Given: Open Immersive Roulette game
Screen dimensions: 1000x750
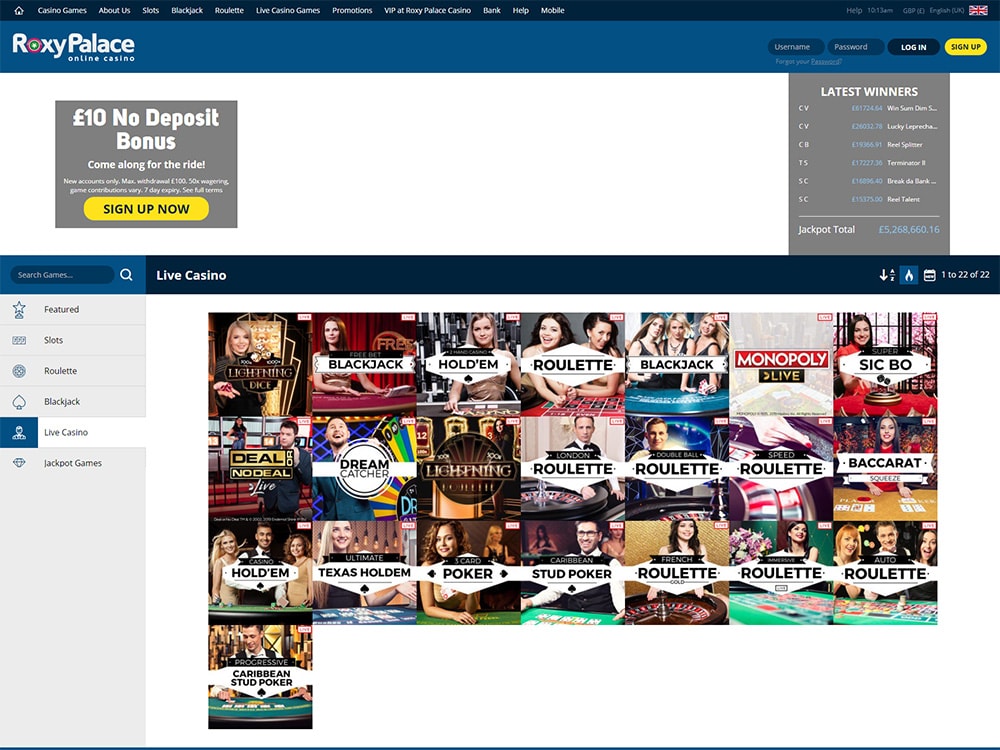Looking at the screenshot, I should (781, 573).
